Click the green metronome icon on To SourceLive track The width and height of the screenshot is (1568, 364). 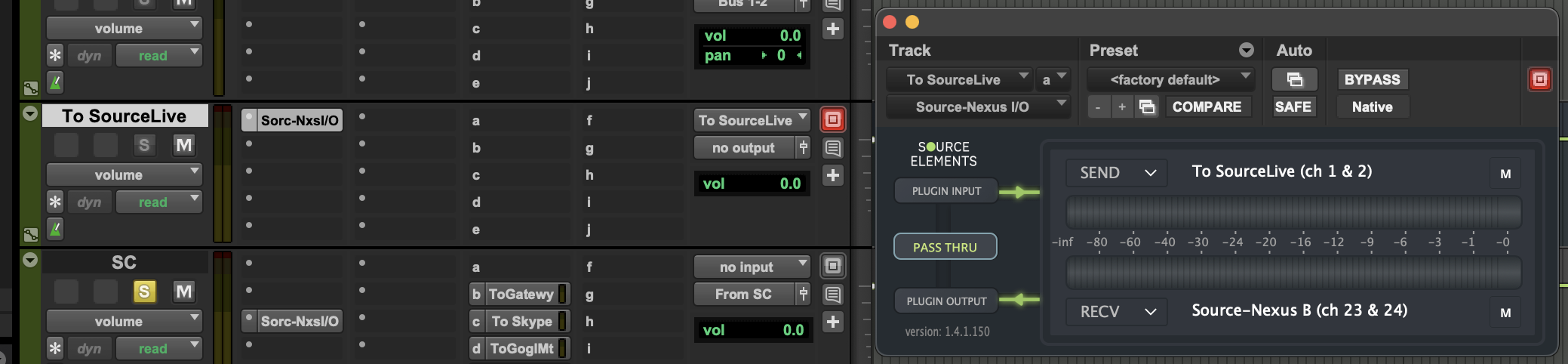click(x=55, y=229)
